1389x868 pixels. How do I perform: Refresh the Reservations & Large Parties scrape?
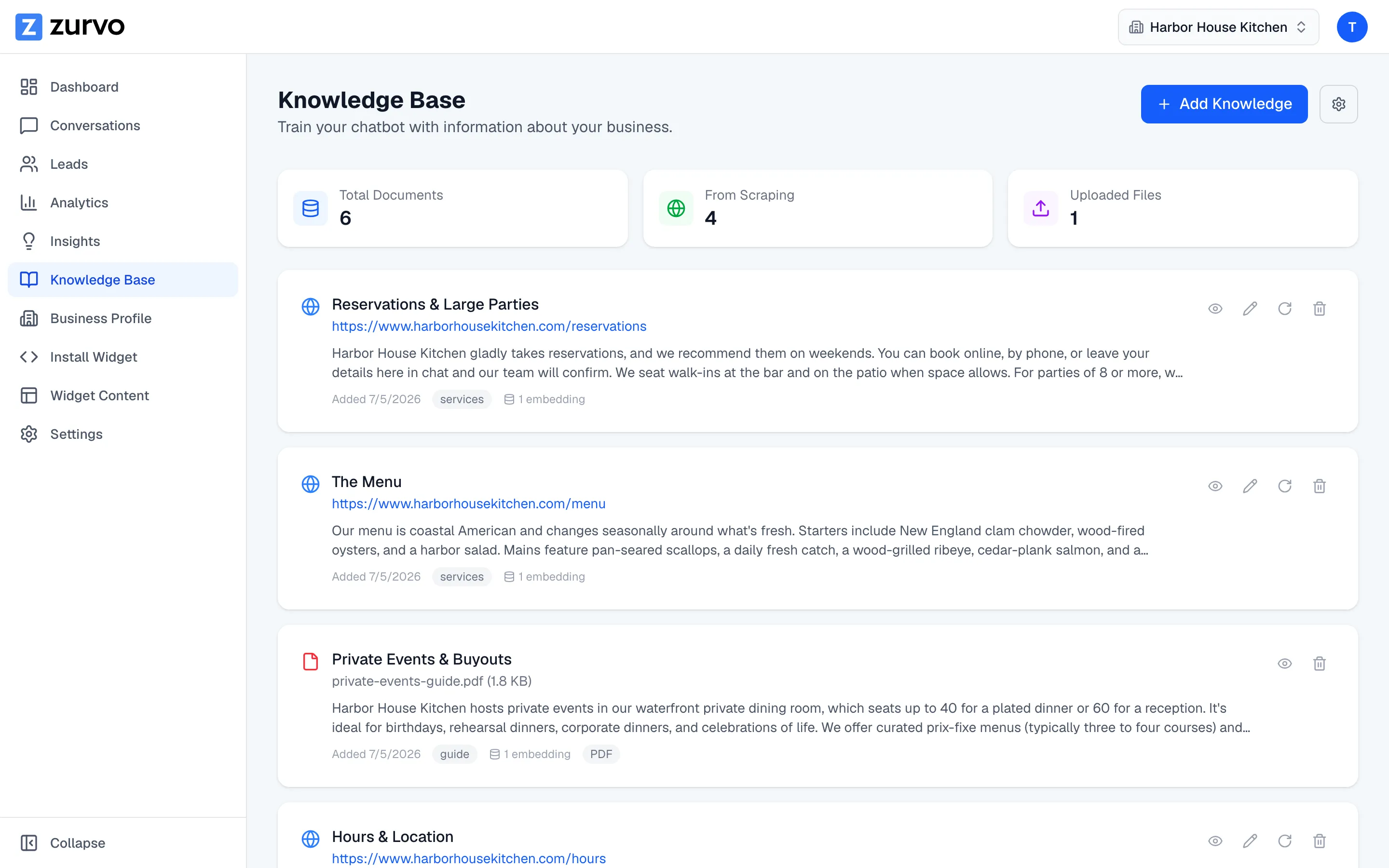click(x=1284, y=309)
